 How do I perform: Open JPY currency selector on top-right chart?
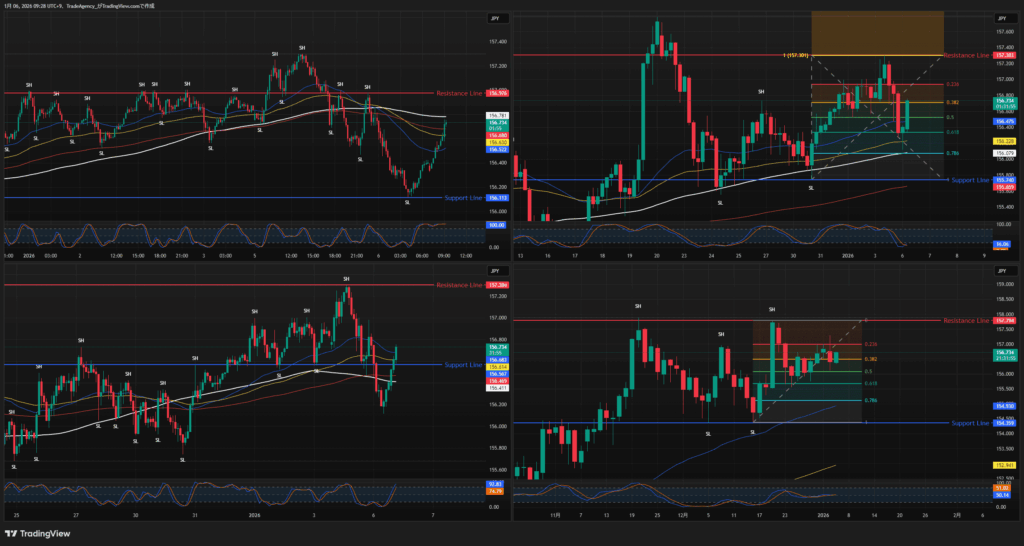point(1001,19)
